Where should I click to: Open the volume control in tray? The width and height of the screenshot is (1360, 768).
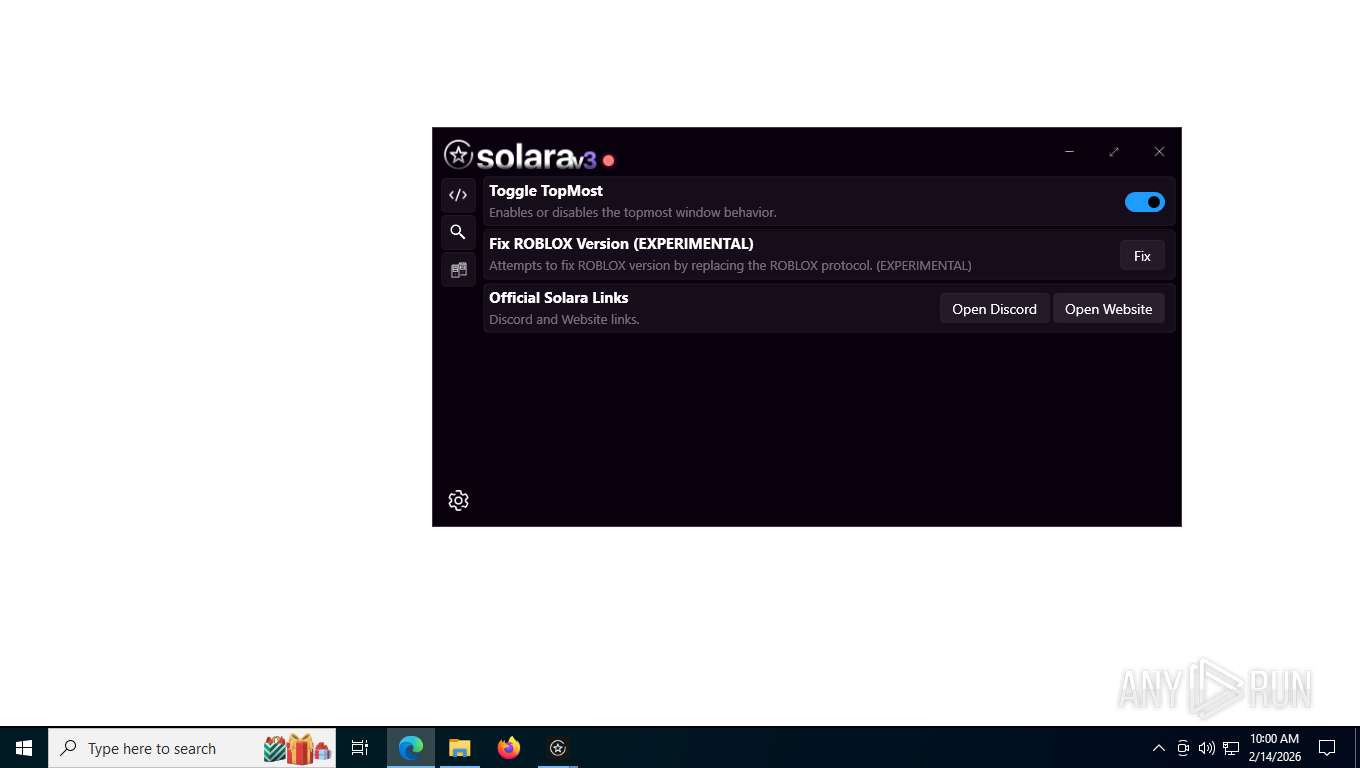[1207, 748]
